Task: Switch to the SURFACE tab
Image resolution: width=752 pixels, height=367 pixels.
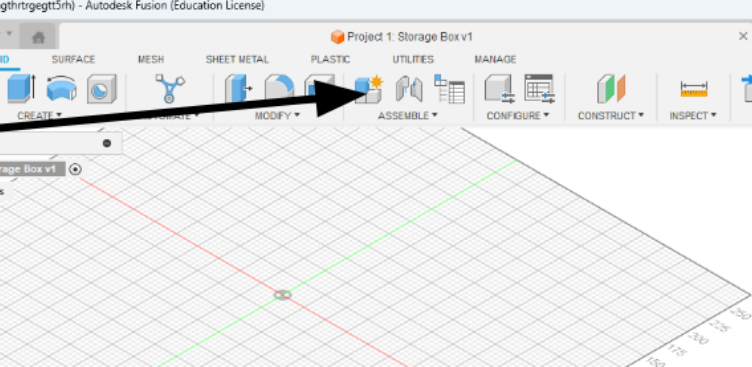Action: pos(73,59)
